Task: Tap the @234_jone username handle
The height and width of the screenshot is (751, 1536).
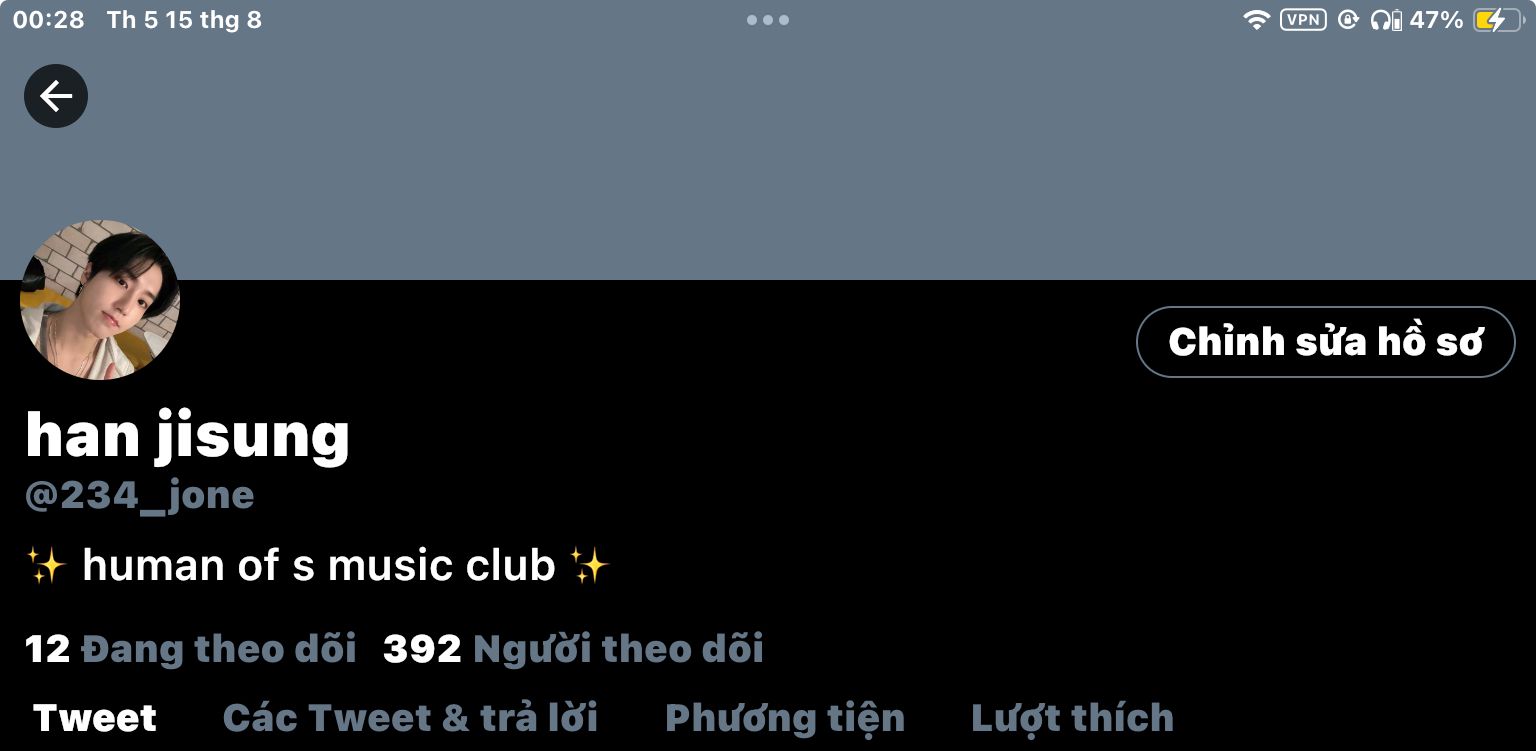Action: [x=139, y=495]
